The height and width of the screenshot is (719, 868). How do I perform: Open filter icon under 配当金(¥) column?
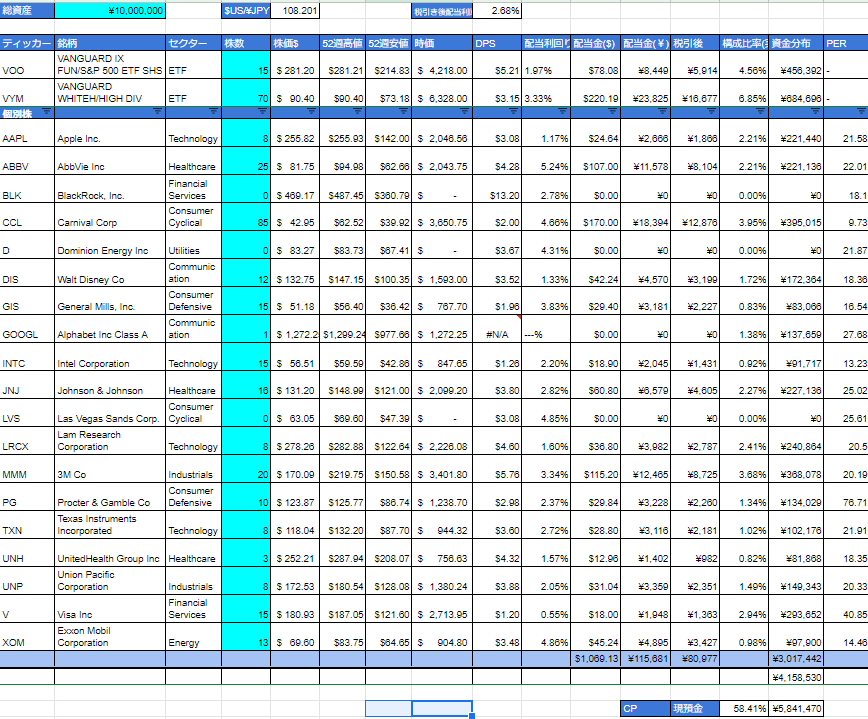coord(662,112)
